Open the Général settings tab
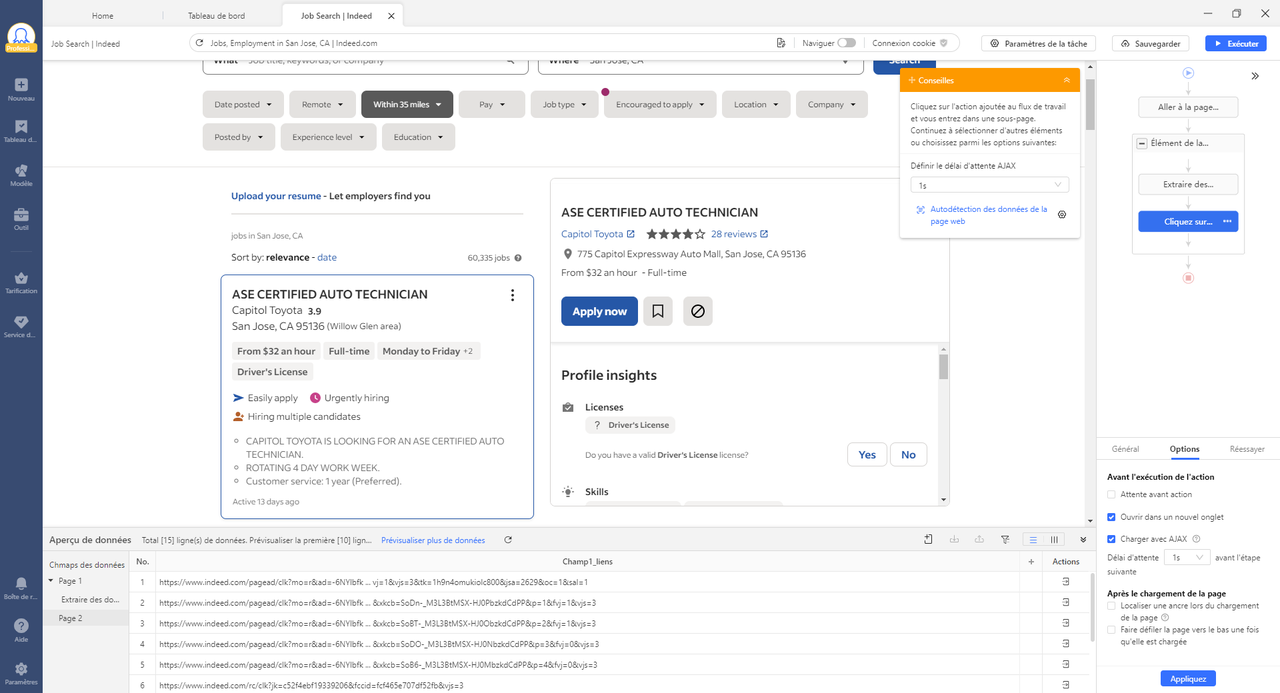 point(1125,449)
